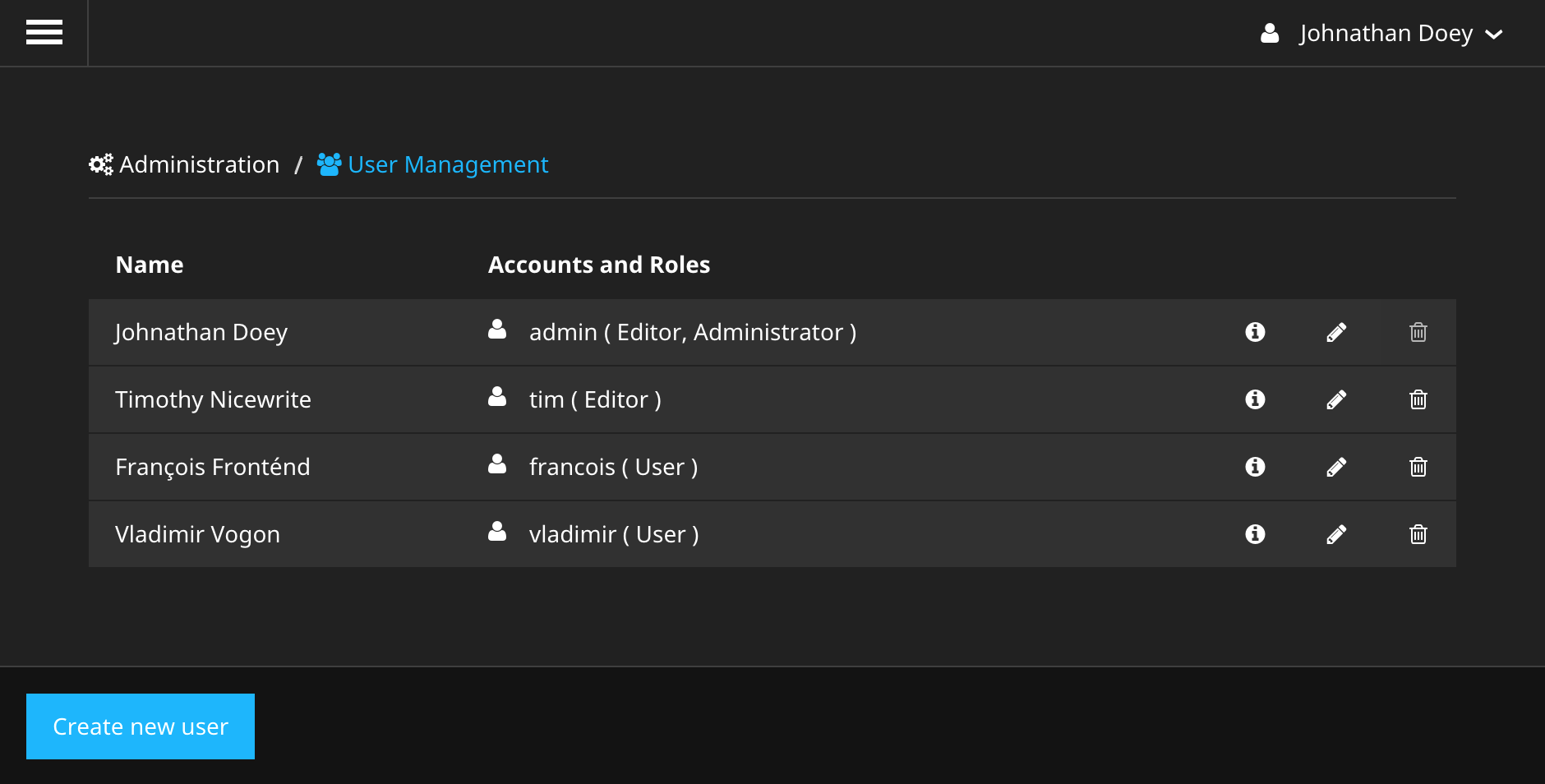Click the Create new user button
Image resolution: width=1545 pixels, height=784 pixels.
tap(141, 726)
